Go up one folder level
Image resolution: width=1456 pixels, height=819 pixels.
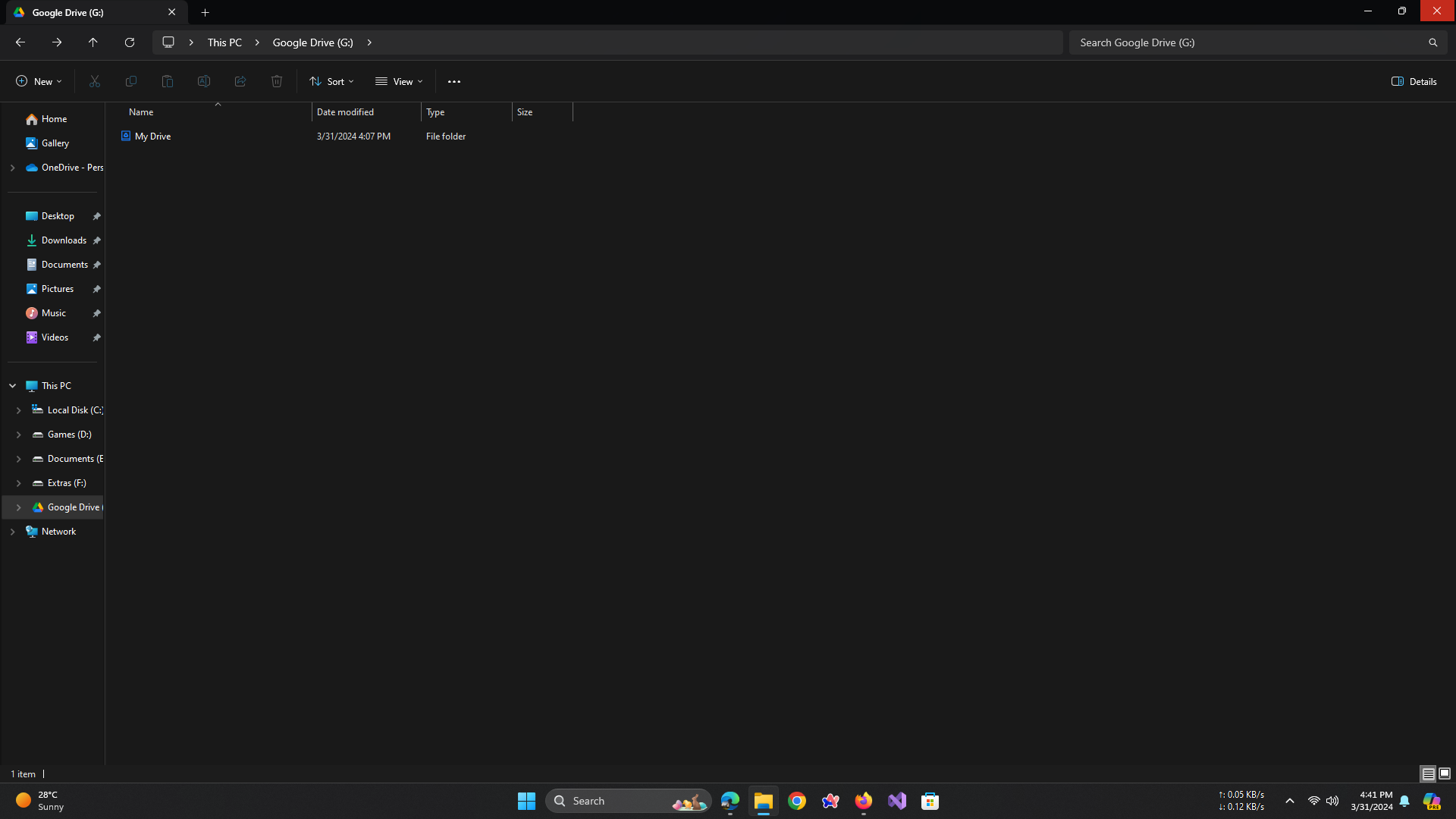click(93, 42)
